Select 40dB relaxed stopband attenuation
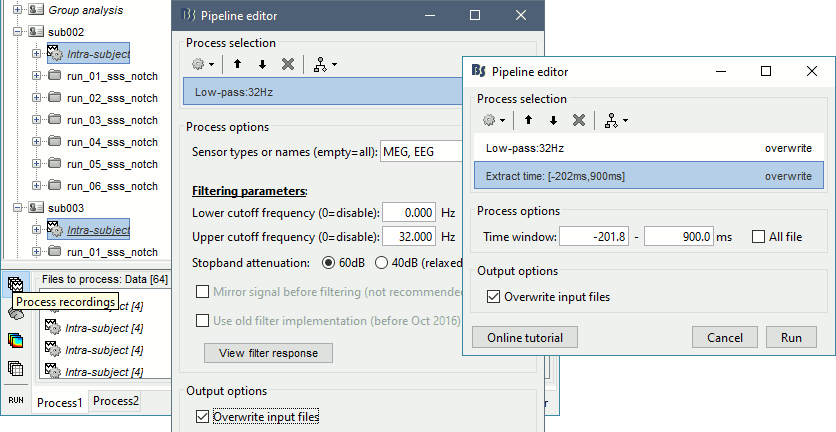 pos(381,262)
